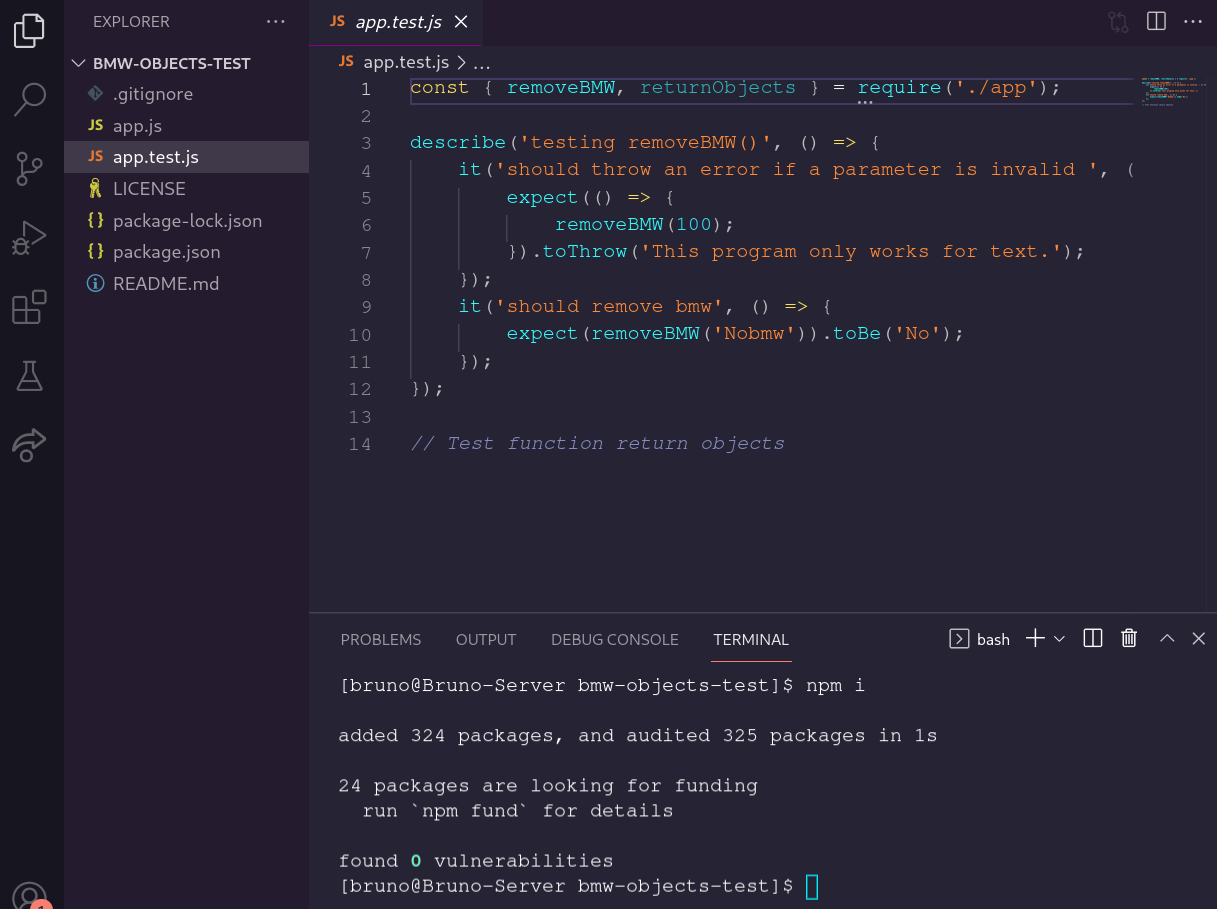Click 'removeBMW(100);' on line 6
1217x909 pixels.
point(645,224)
